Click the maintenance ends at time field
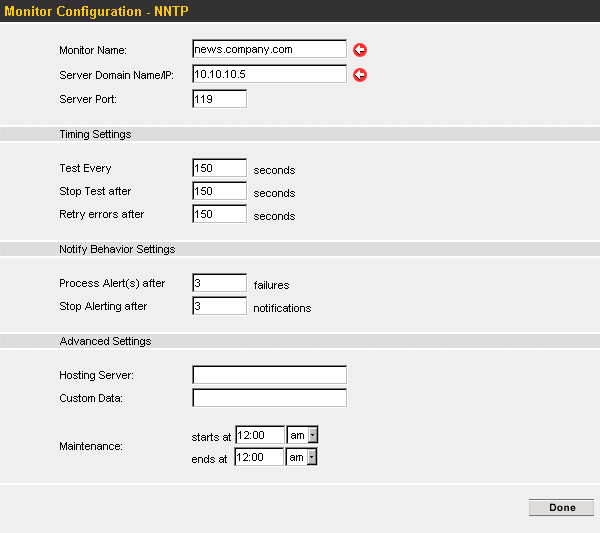The width and height of the screenshot is (600, 533). click(259, 457)
